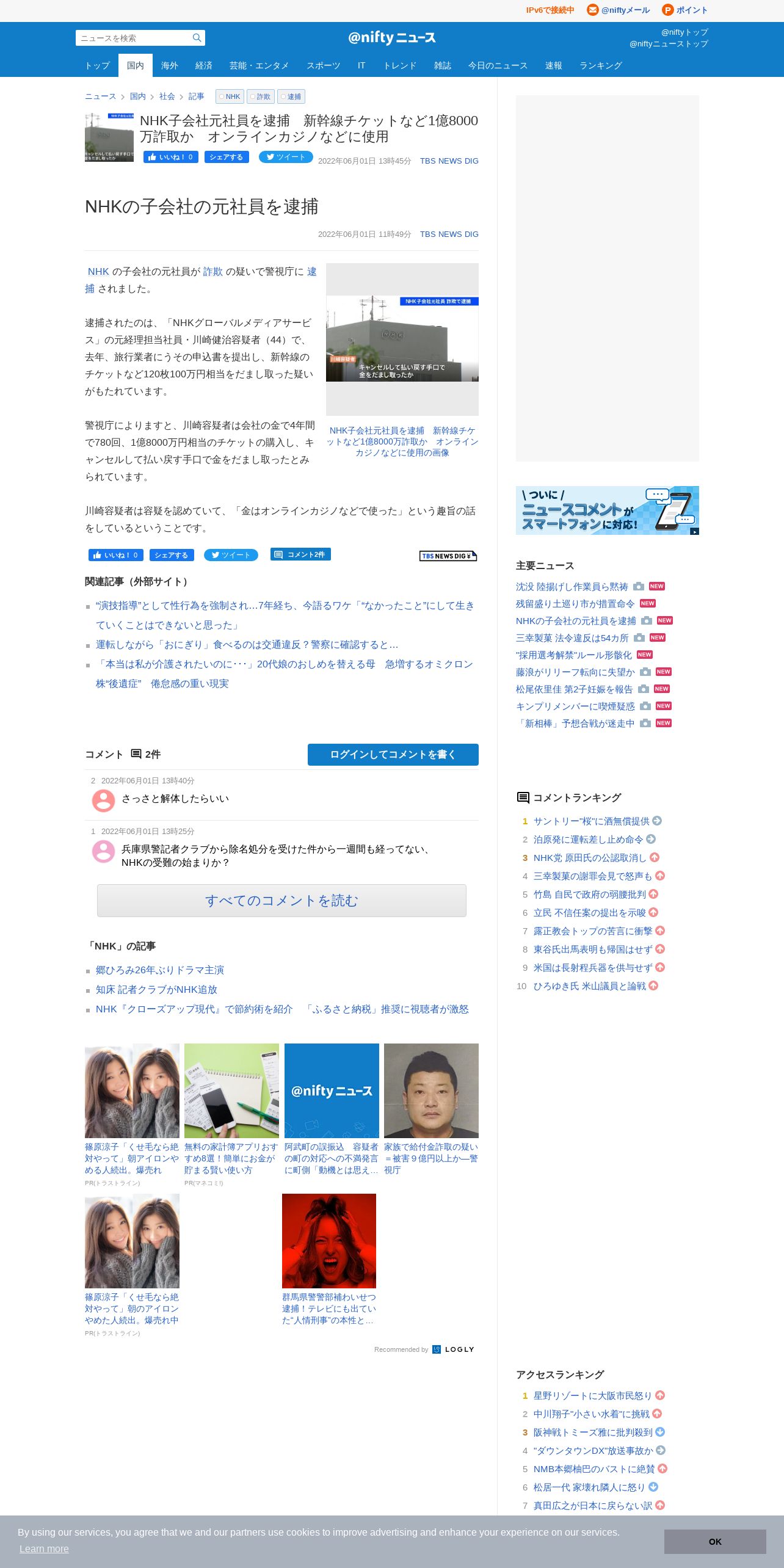Click the red screaming woman thumbnail

(x=329, y=1241)
